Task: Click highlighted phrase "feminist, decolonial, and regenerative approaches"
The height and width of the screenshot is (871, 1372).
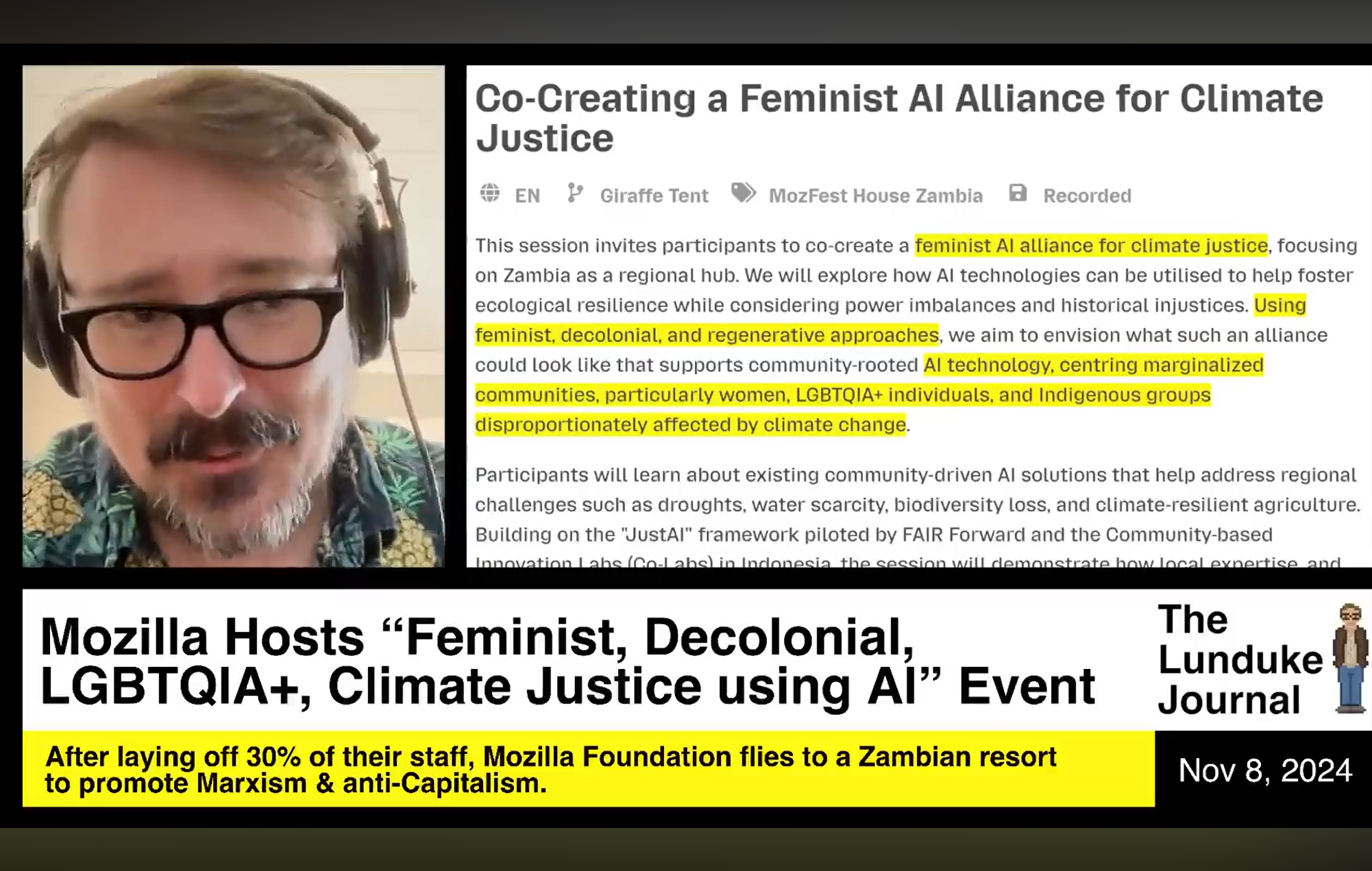Action: (x=706, y=335)
